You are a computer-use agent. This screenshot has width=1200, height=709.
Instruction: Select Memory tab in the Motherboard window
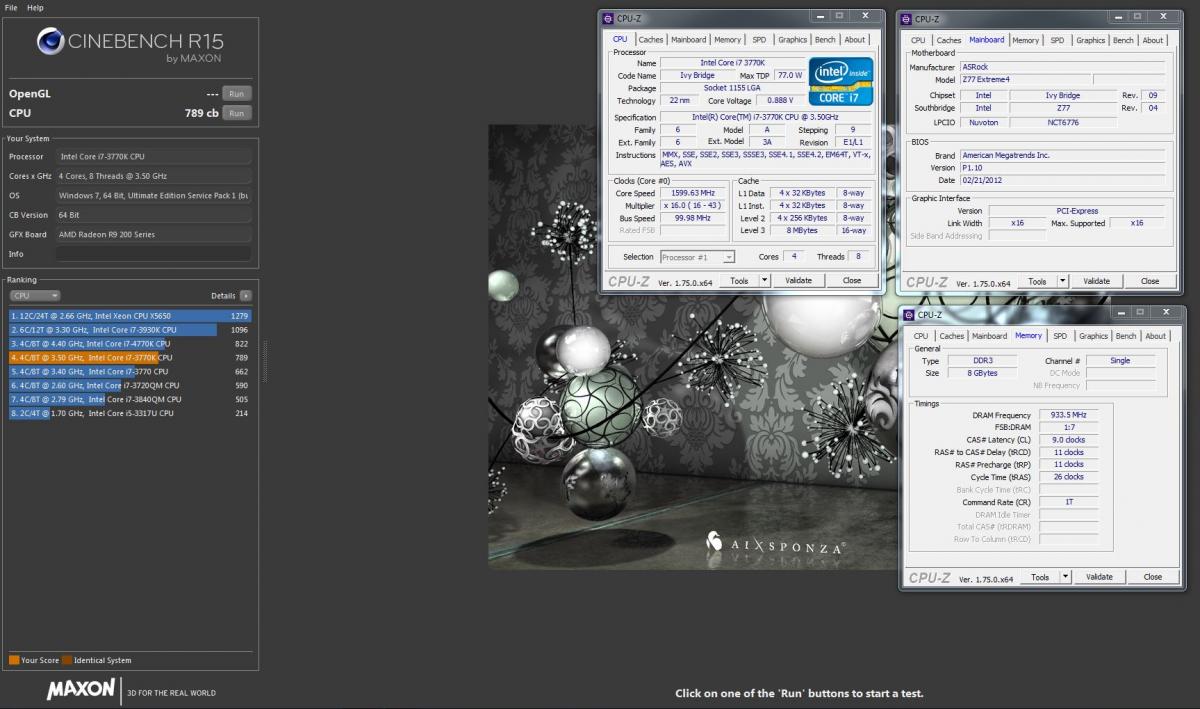coord(1026,40)
